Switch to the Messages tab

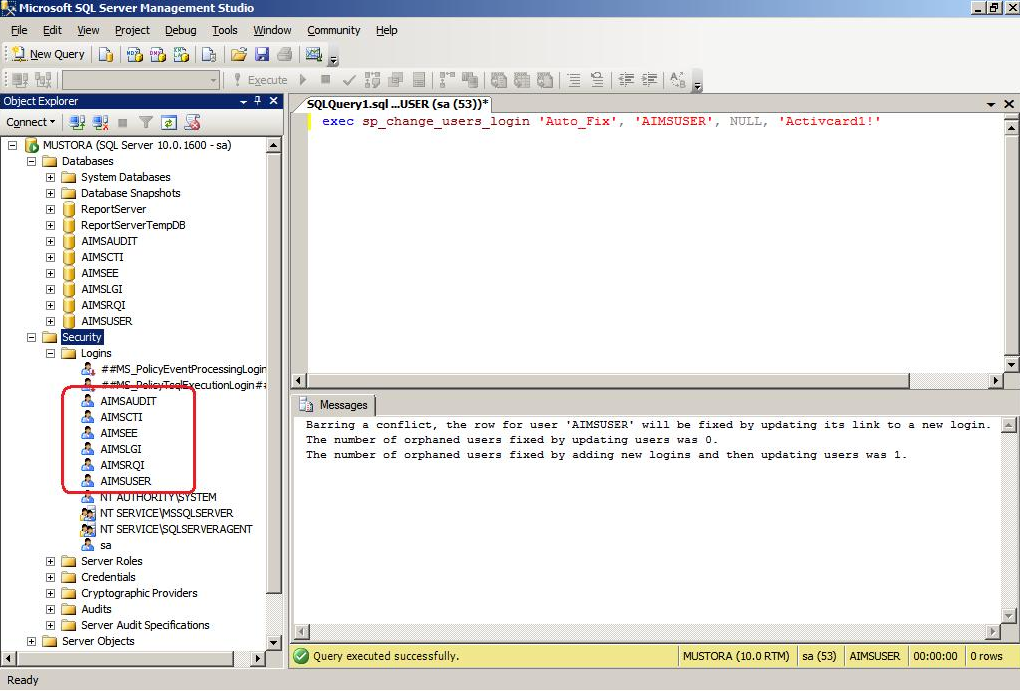(x=336, y=406)
